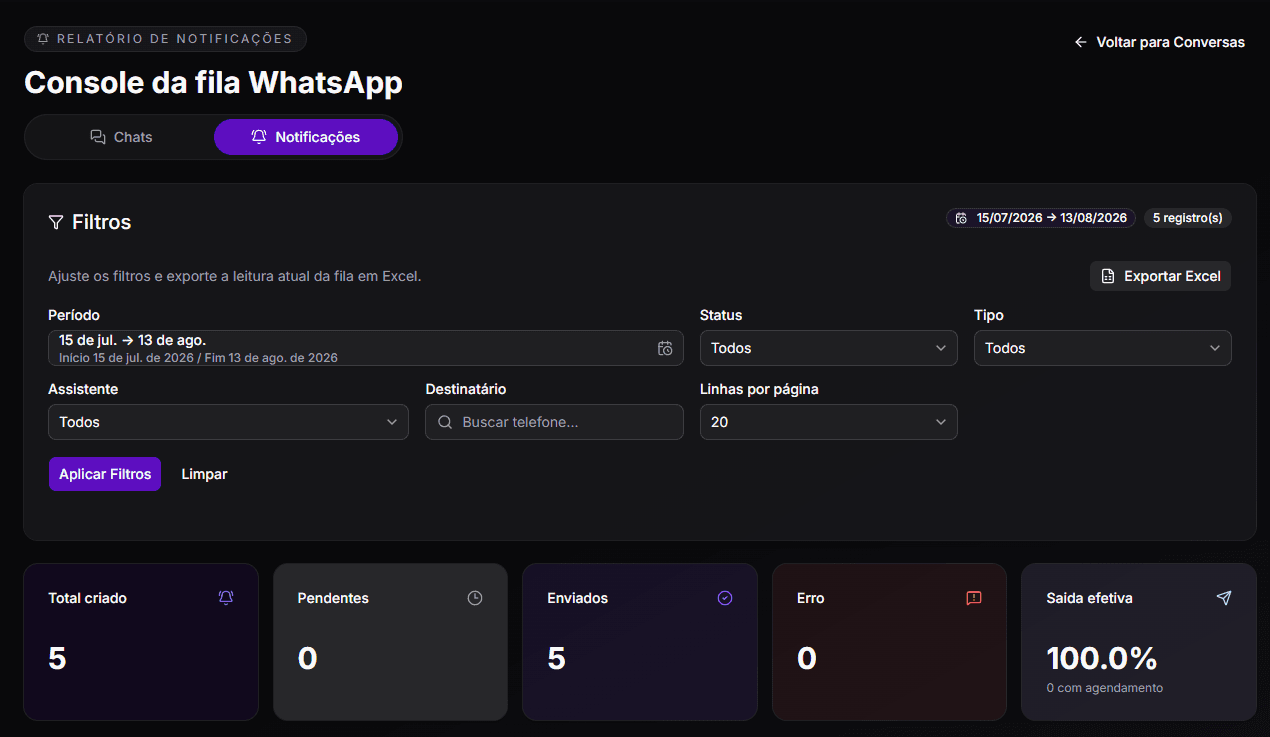This screenshot has width=1270, height=737.
Task: Click the bell icon in Relatório de Notificações badge
Action: [42, 39]
